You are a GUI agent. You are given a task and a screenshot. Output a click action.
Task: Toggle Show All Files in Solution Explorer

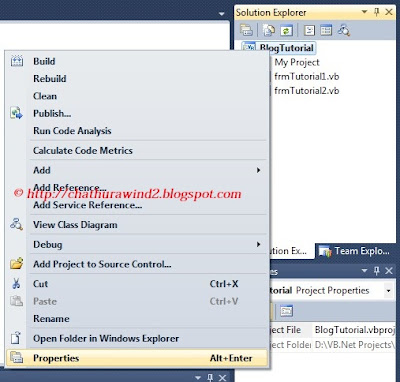(x=269, y=30)
